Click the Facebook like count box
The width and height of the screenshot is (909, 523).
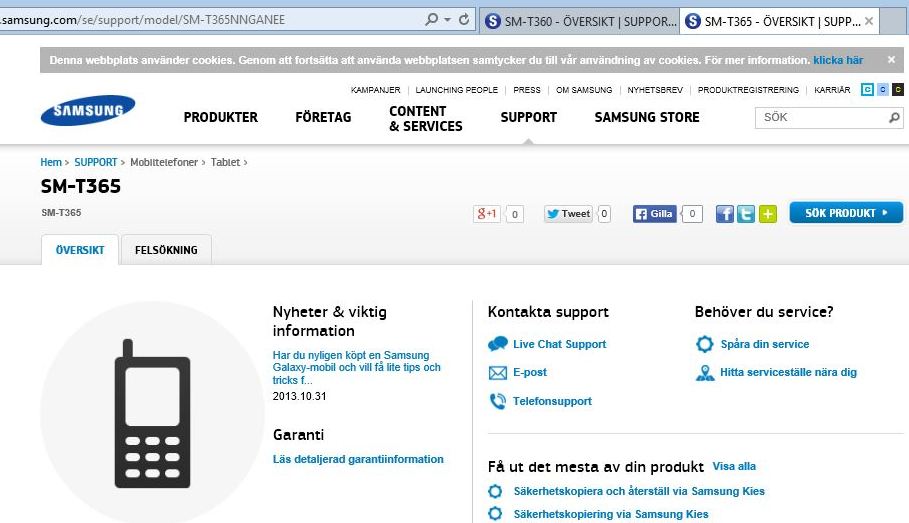(x=692, y=213)
